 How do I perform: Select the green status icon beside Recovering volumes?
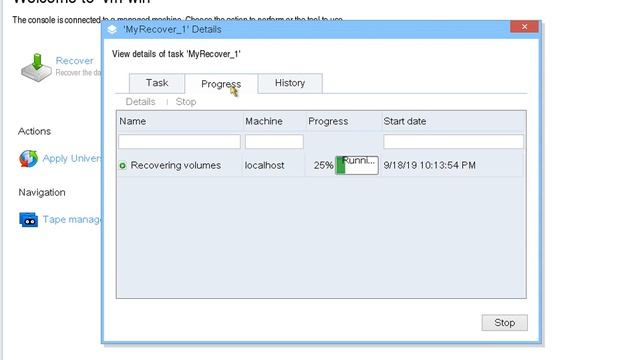coord(122,166)
